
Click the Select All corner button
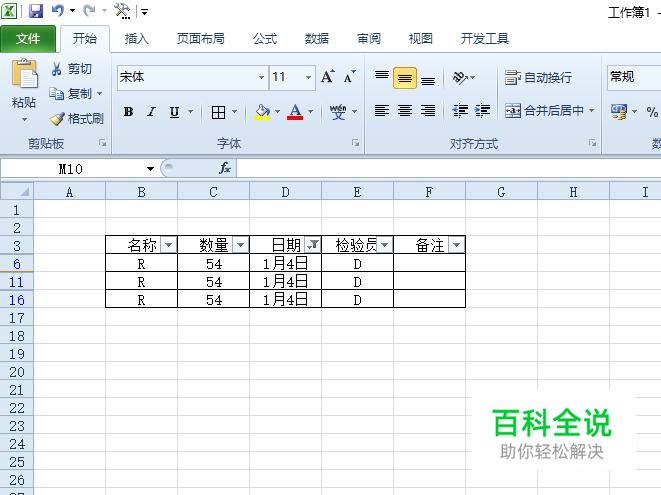pyautogui.click(x=17, y=192)
